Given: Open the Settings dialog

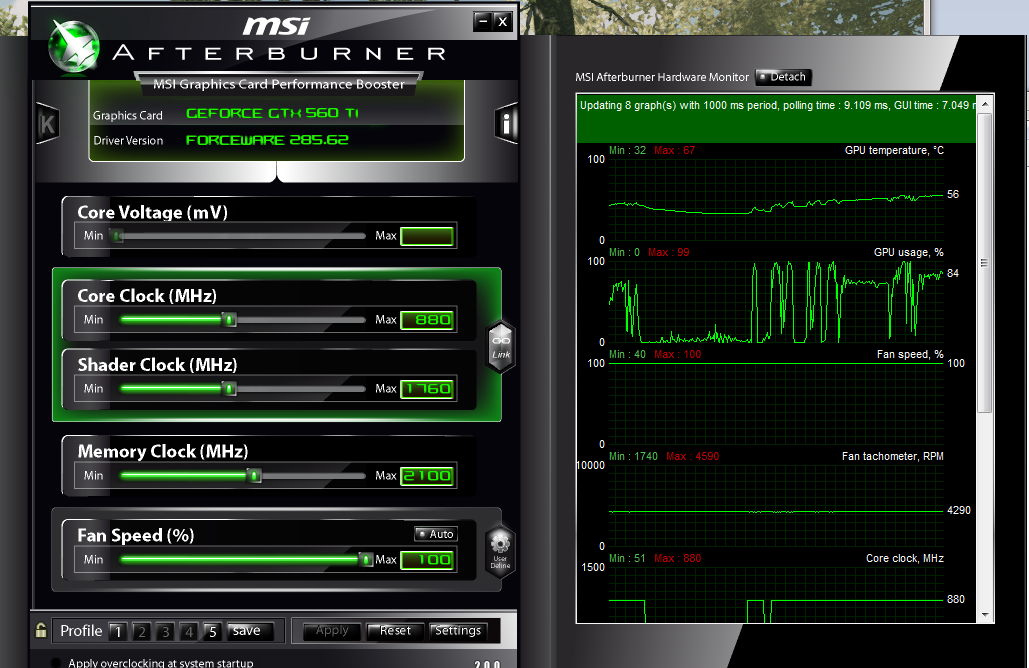Looking at the screenshot, I should click(x=458, y=631).
